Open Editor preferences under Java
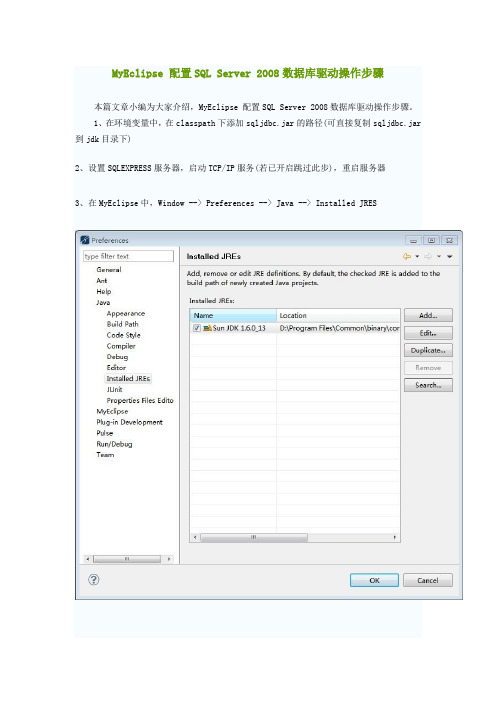Viewport: 496px width, 702px height. tap(116, 368)
